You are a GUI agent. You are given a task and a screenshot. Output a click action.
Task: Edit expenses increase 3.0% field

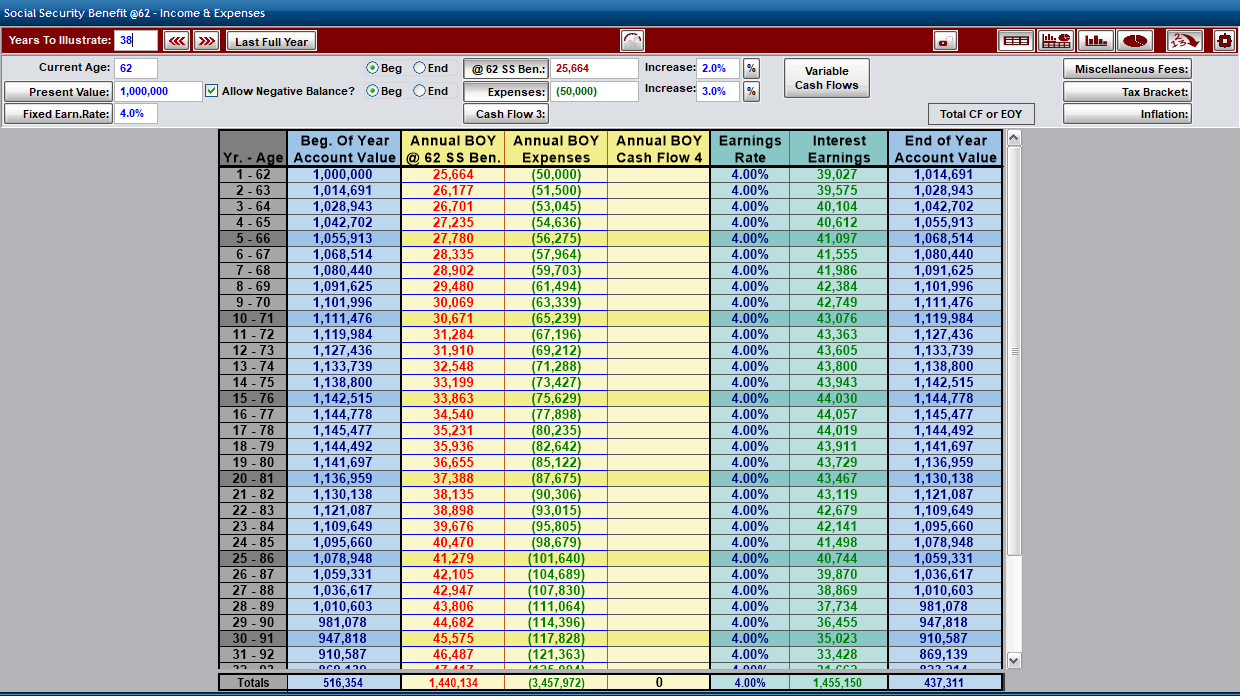pos(719,91)
